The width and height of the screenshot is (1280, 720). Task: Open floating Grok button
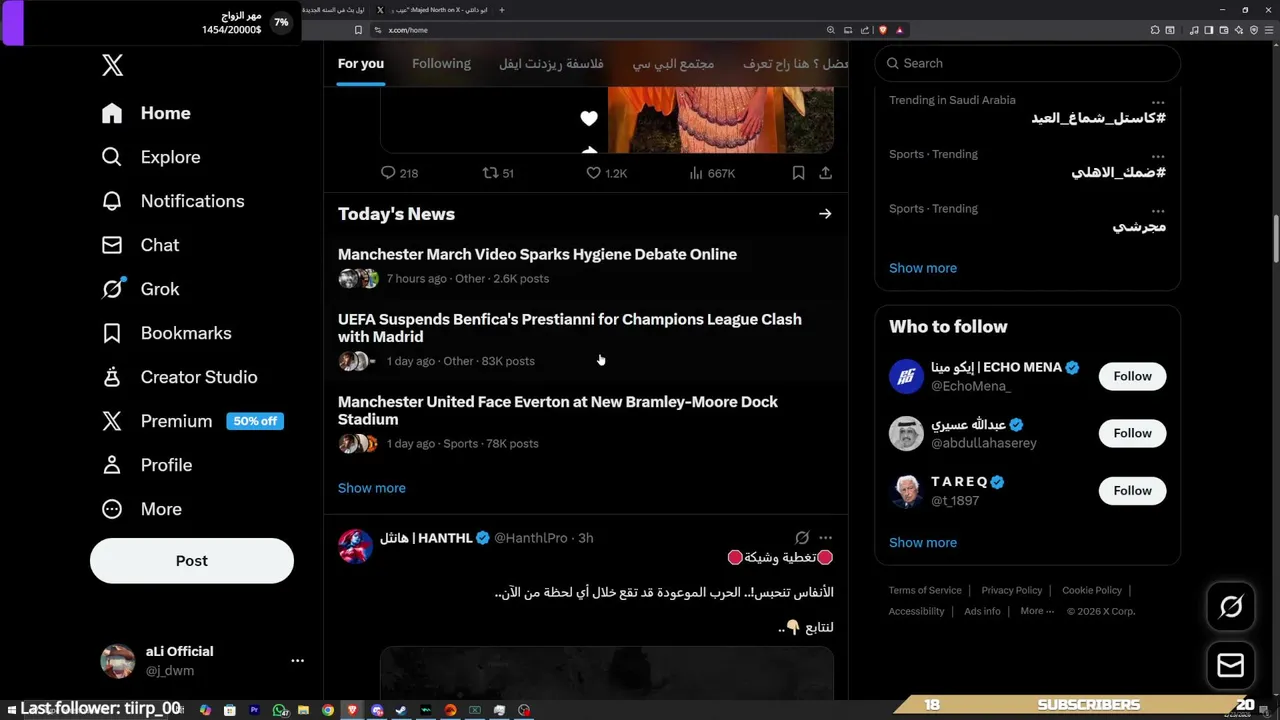point(1231,606)
